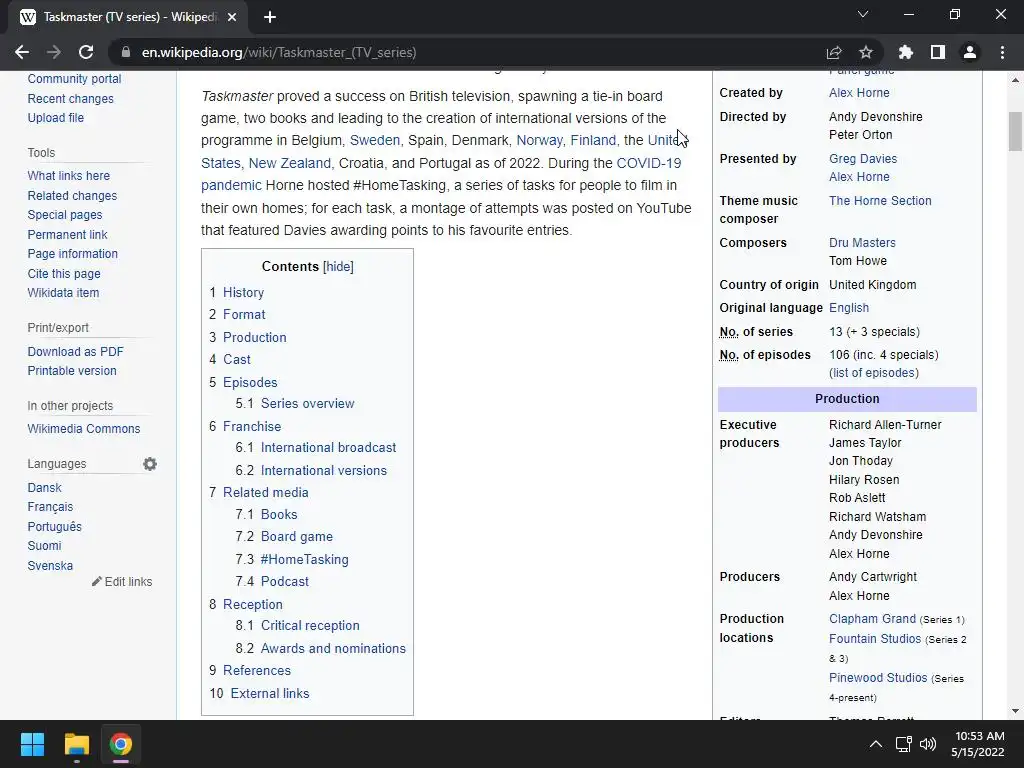Go back using the browser back arrow
The height and width of the screenshot is (768, 1024).
coord(22,52)
